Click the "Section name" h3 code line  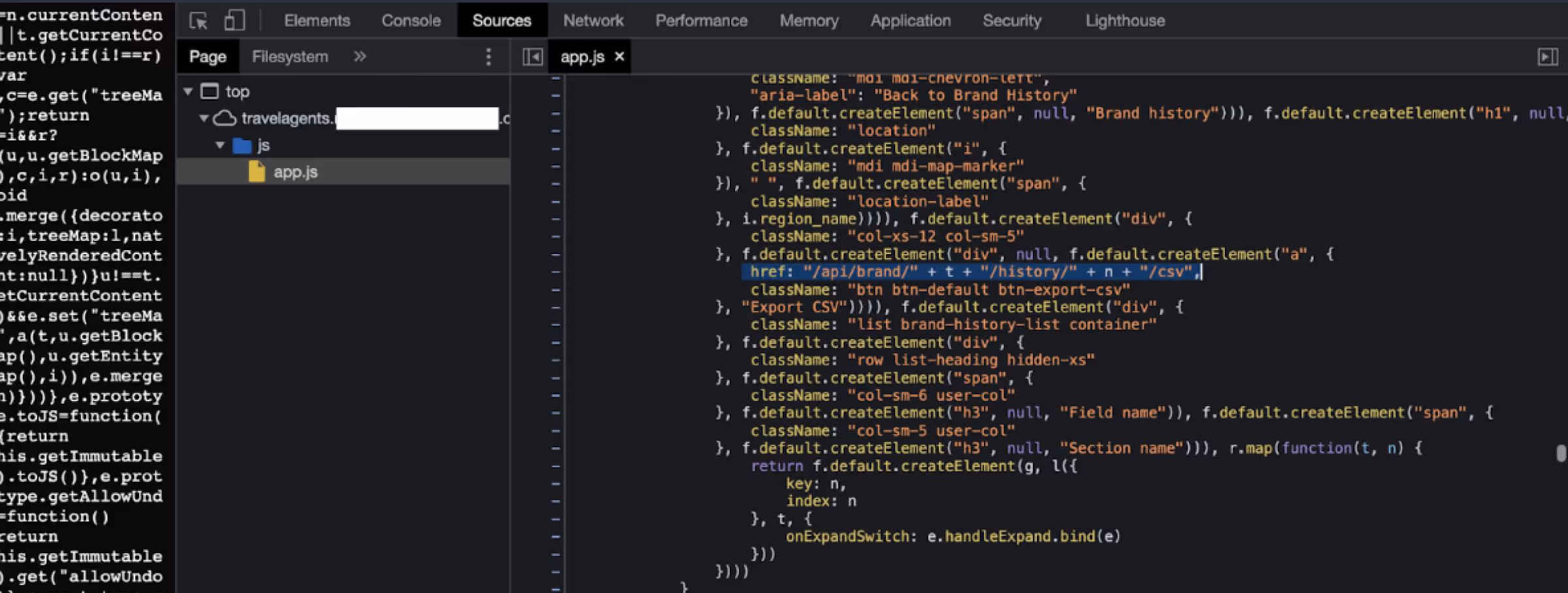point(1069,448)
